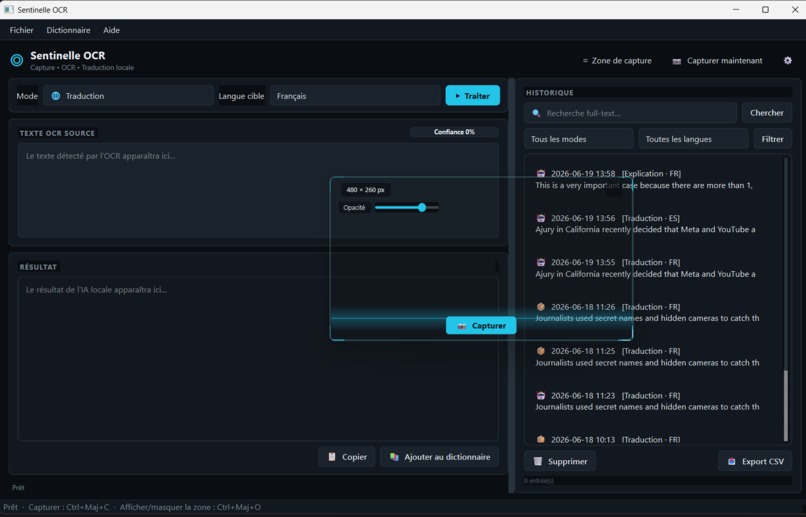The image size is (806, 517).
Task: Click the Export CSV button
Action: (755, 461)
